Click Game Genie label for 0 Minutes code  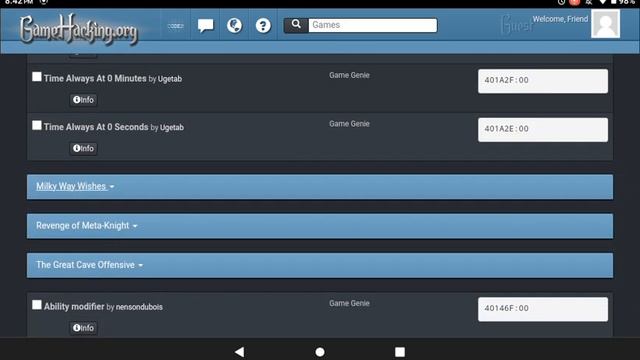349,75
